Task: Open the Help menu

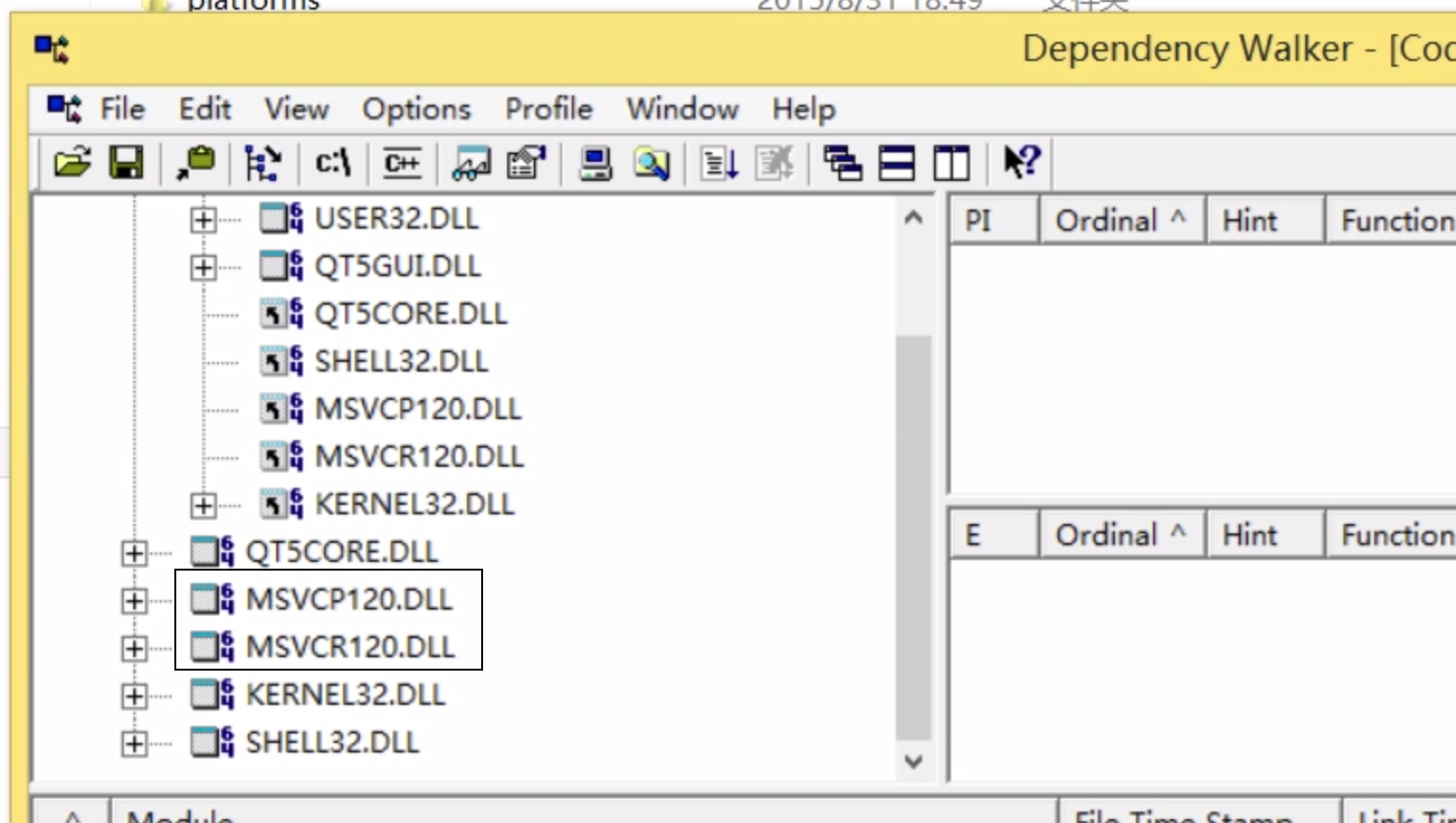Action: [x=803, y=110]
